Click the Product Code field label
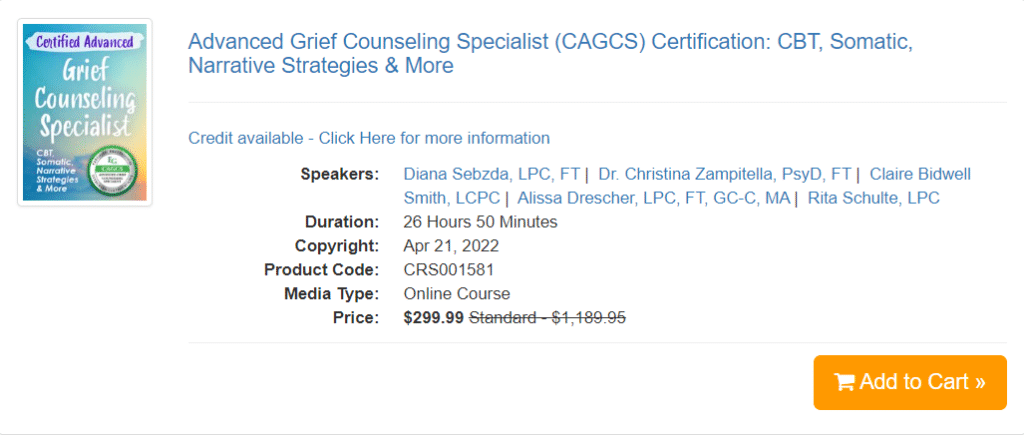This screenshot has width=1024, height=435. [x=321, y=270]
